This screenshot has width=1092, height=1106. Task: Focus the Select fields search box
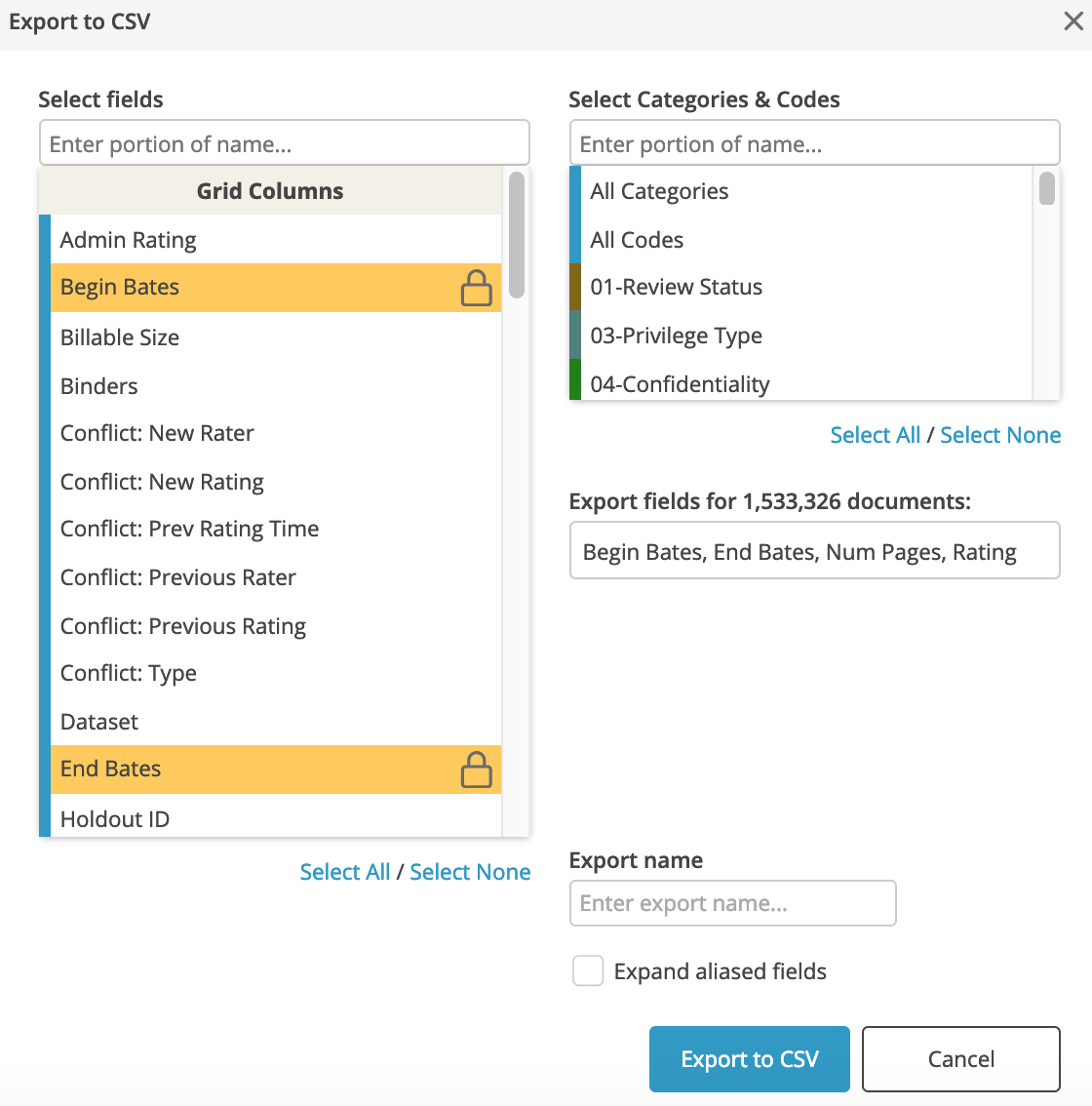click(284, 143)
